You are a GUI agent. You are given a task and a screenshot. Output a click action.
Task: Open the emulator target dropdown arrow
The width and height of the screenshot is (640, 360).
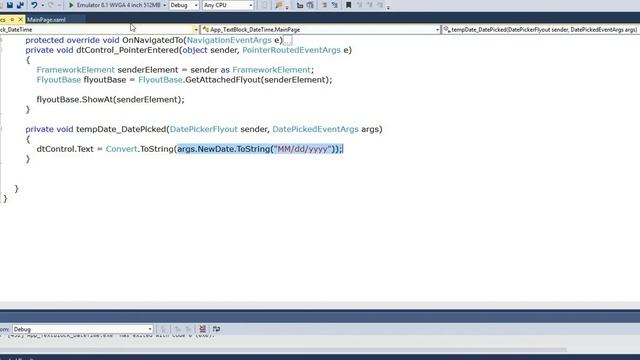164,5
